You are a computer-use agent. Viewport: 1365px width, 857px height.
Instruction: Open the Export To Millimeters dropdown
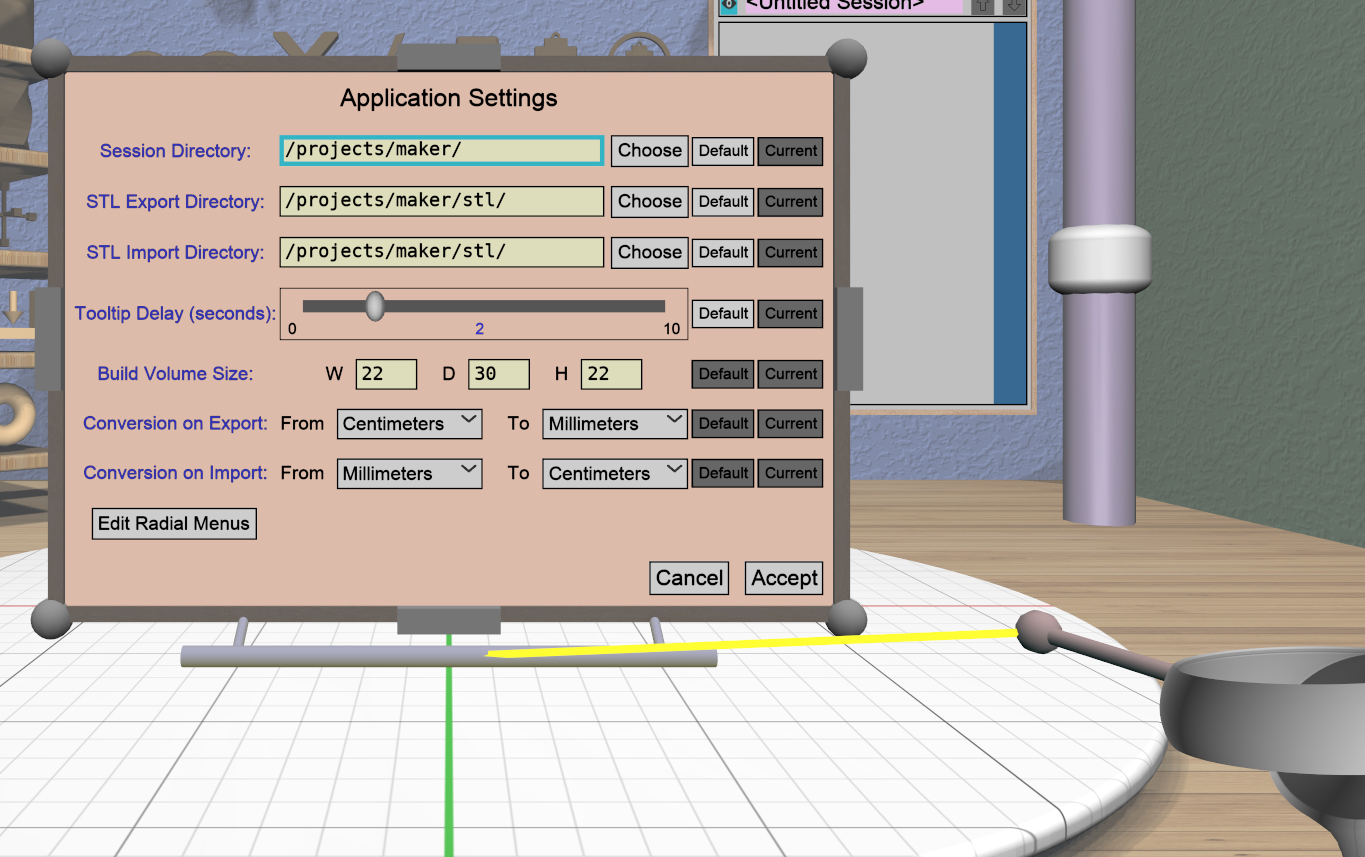click(x=614, y=424)
